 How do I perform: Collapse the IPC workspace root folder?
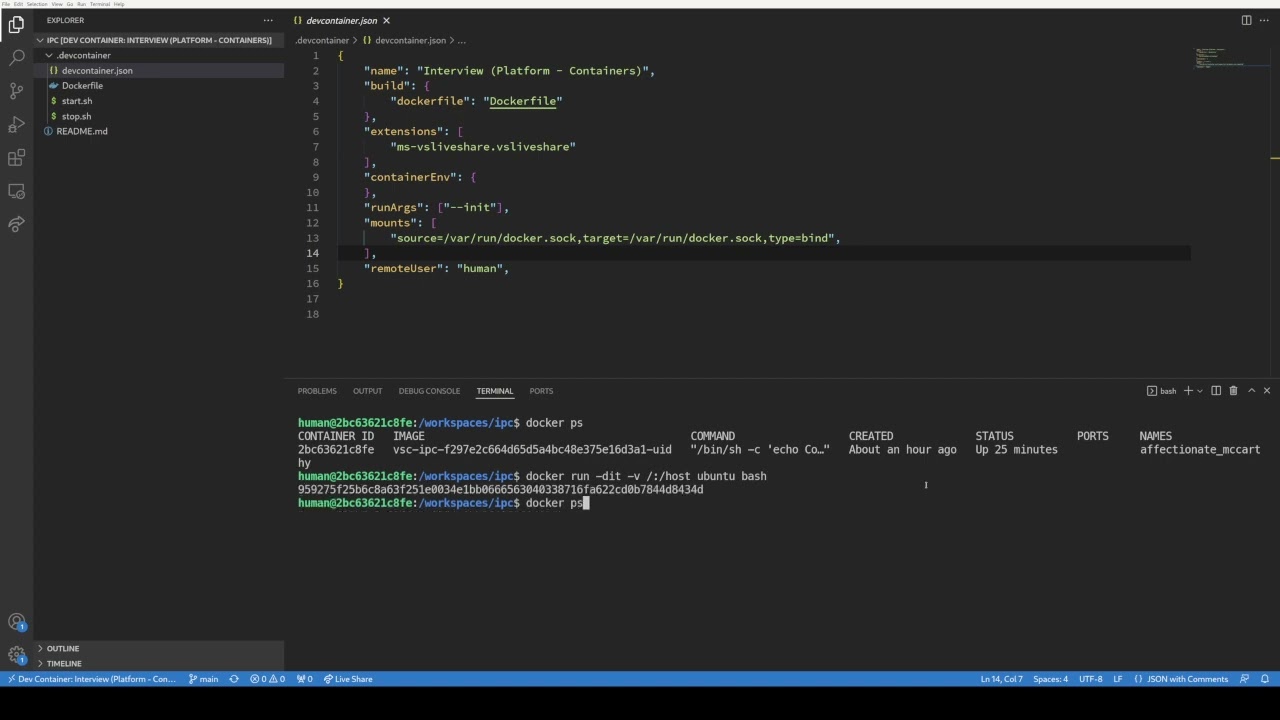[158, 40]
